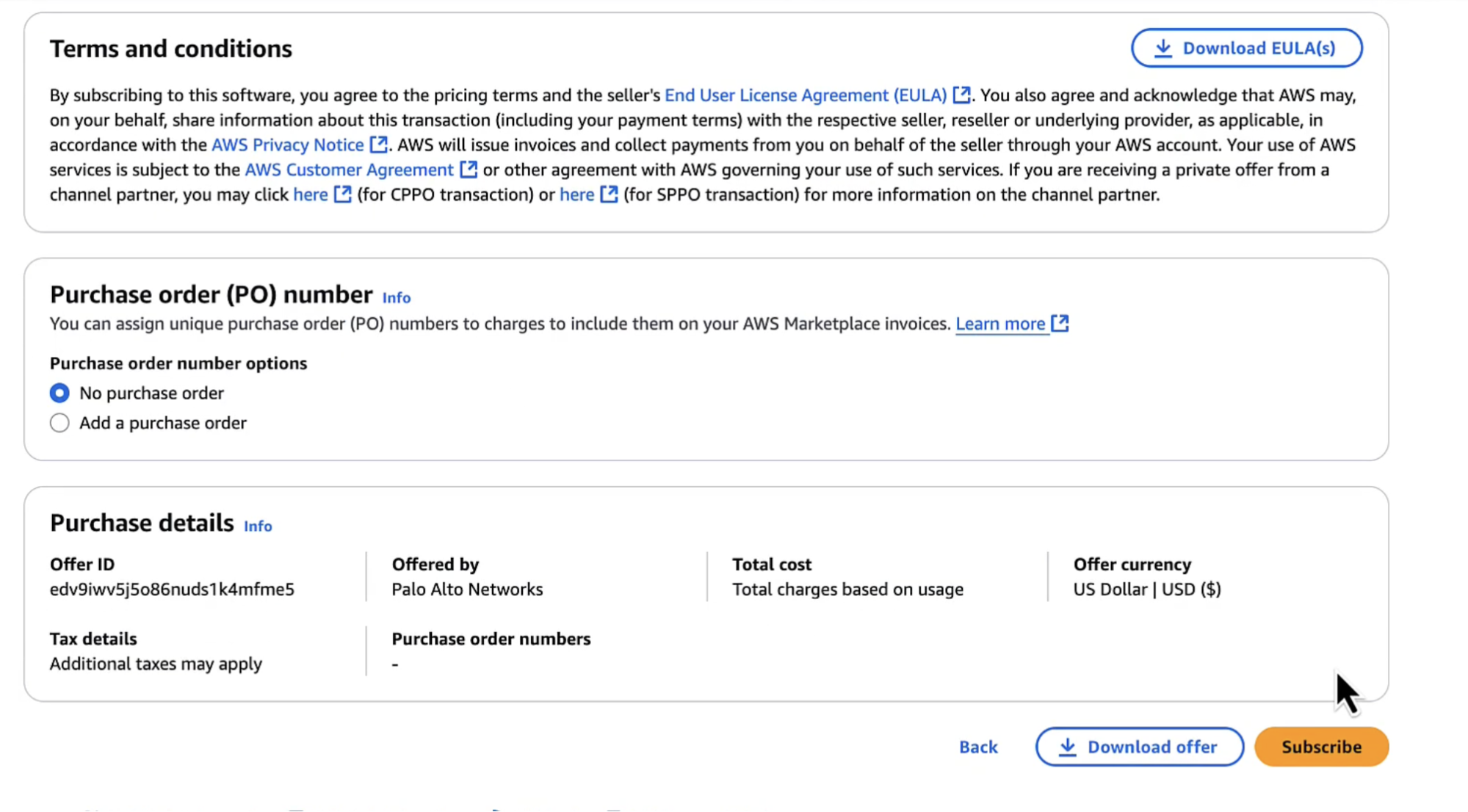Open Info beside Purchase details heading
The image size is (1468, 812).
(258, 526)
